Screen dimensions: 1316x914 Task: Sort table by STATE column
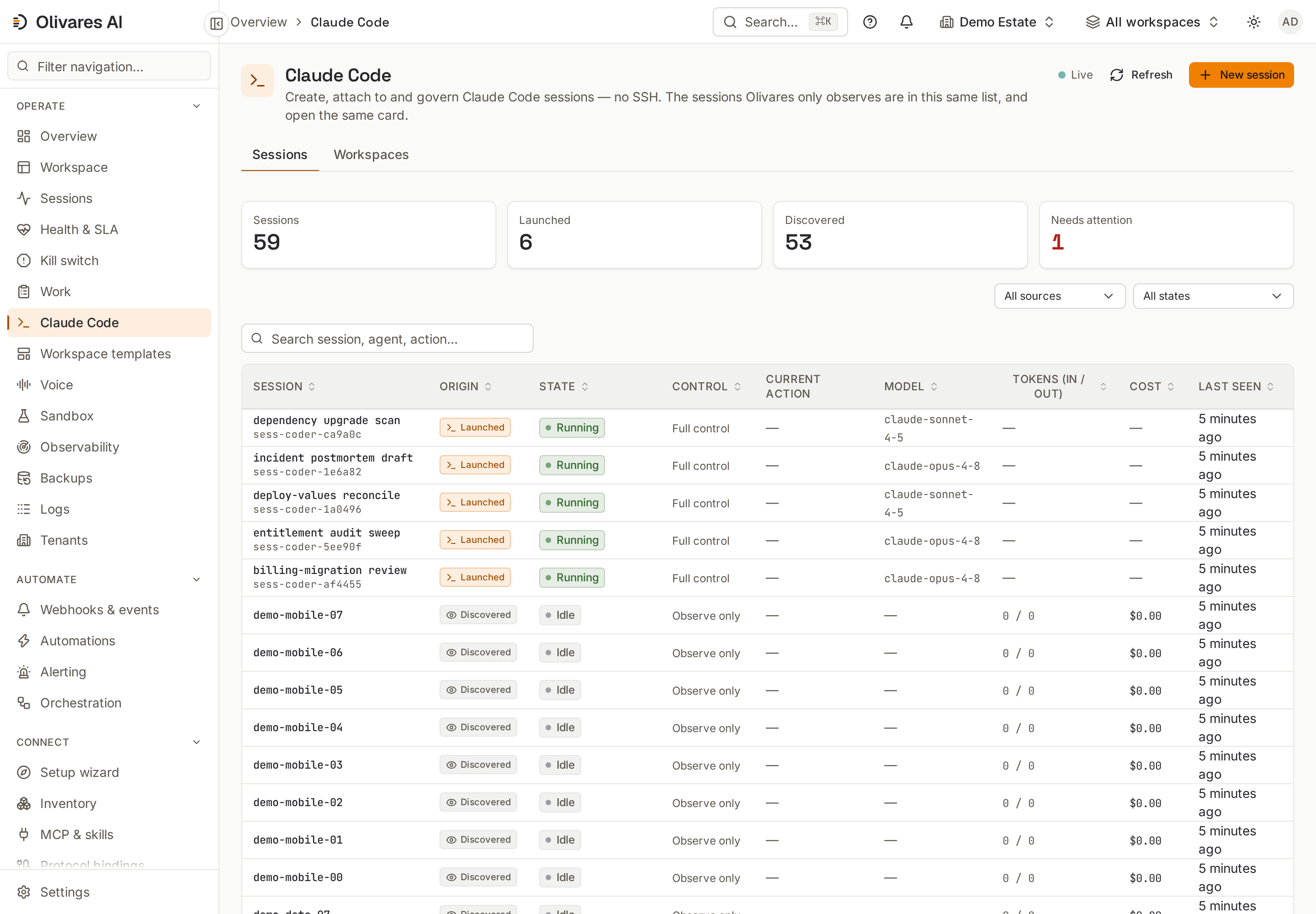pos(563,387)
